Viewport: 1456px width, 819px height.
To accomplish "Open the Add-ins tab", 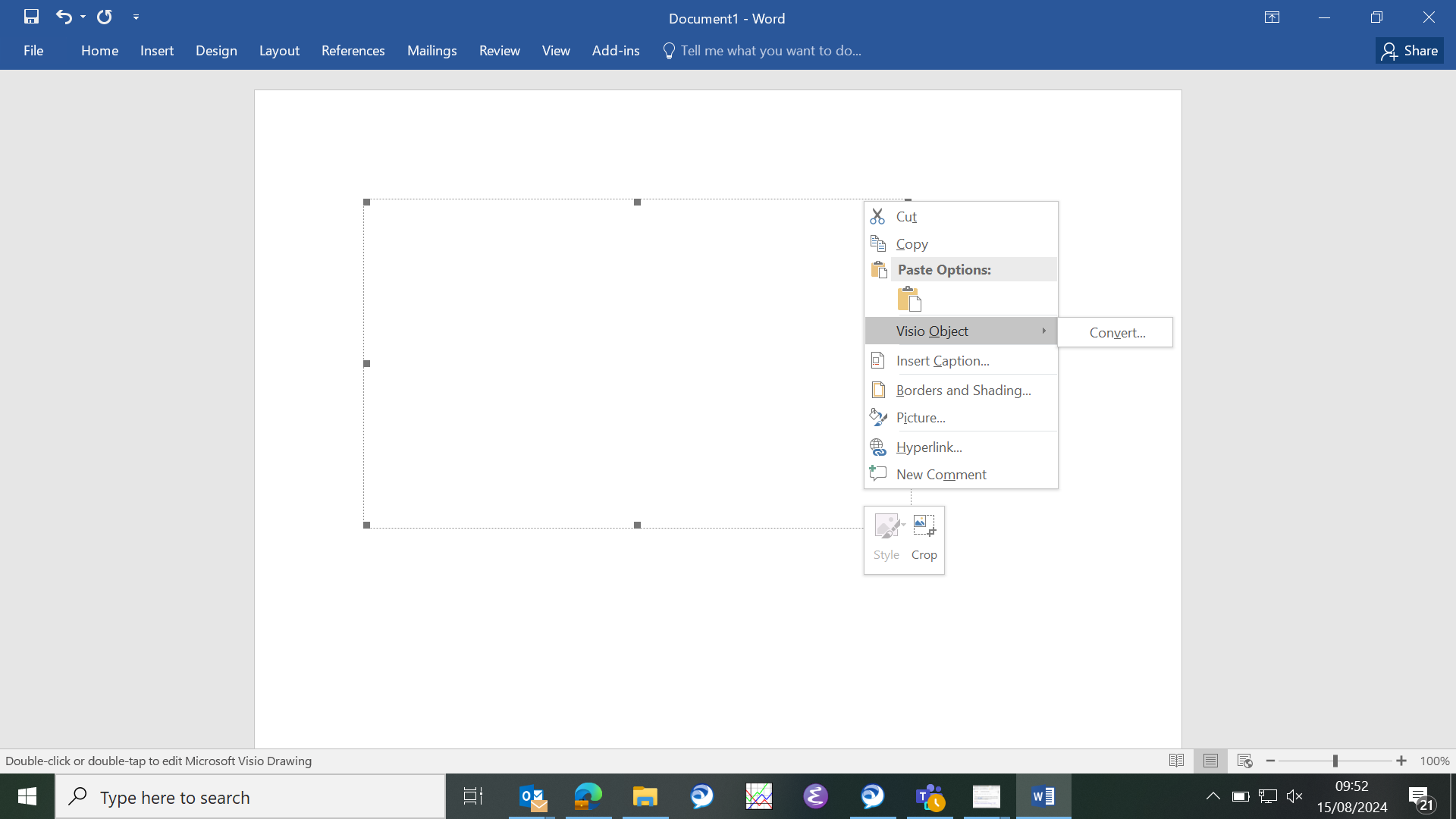I will coord(616,51).
